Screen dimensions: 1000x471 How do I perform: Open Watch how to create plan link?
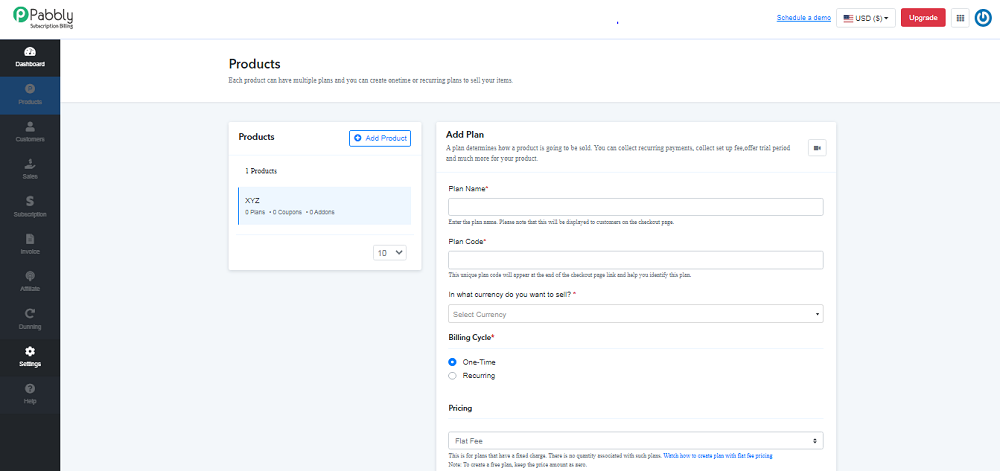point(718,456)
